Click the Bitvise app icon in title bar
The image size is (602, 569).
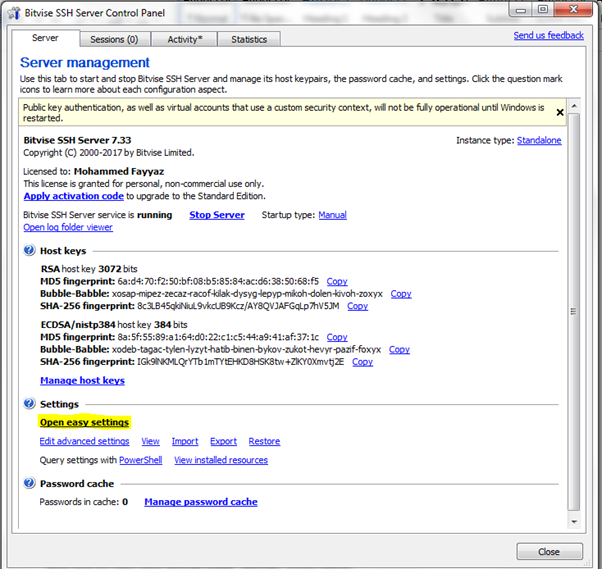14,13
